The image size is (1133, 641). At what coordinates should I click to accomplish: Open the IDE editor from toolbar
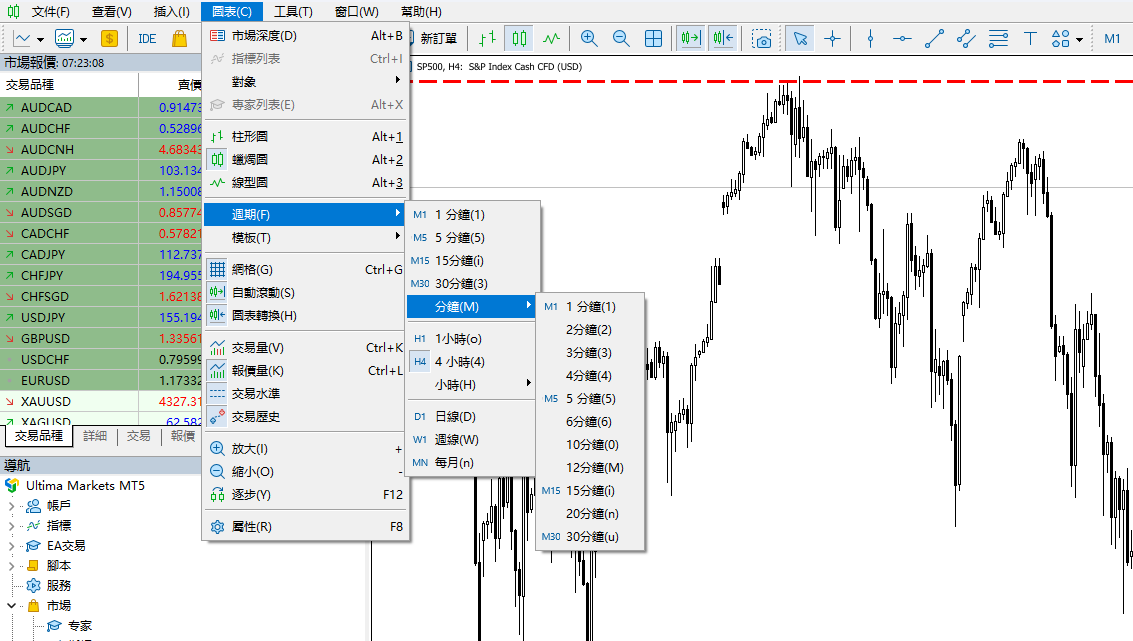click(x=147, y=39)
